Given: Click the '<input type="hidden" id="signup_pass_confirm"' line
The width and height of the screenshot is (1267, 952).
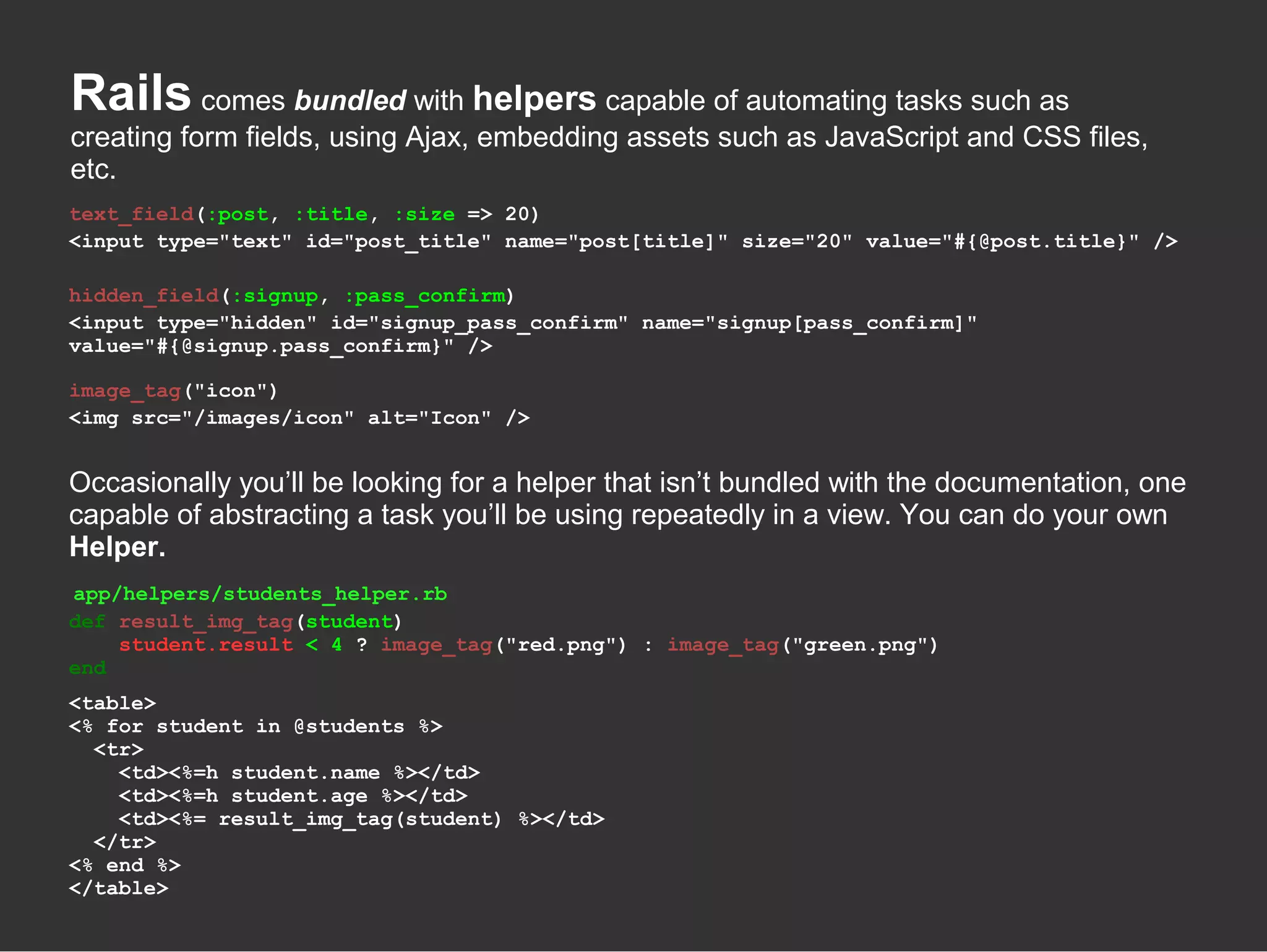Looking at the screenshot, I should [x=523, y=323].
